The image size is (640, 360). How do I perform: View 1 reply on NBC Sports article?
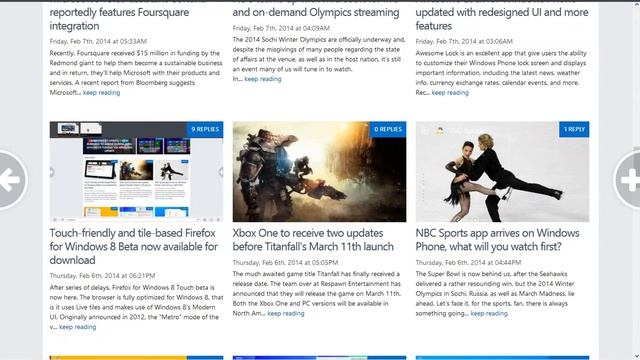[x=574, y=129]
